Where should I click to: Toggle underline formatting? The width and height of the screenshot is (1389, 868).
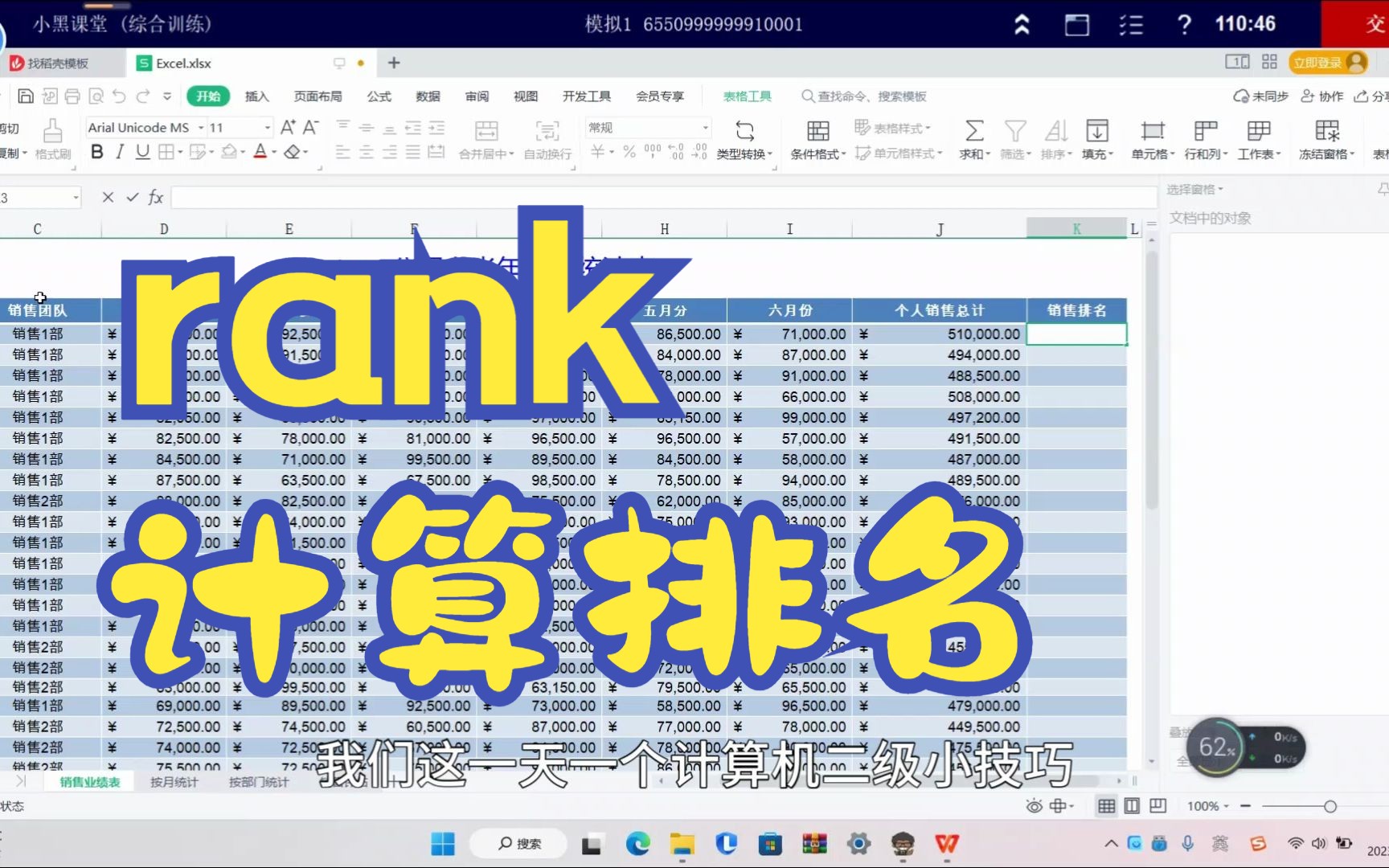click(141, 152)
